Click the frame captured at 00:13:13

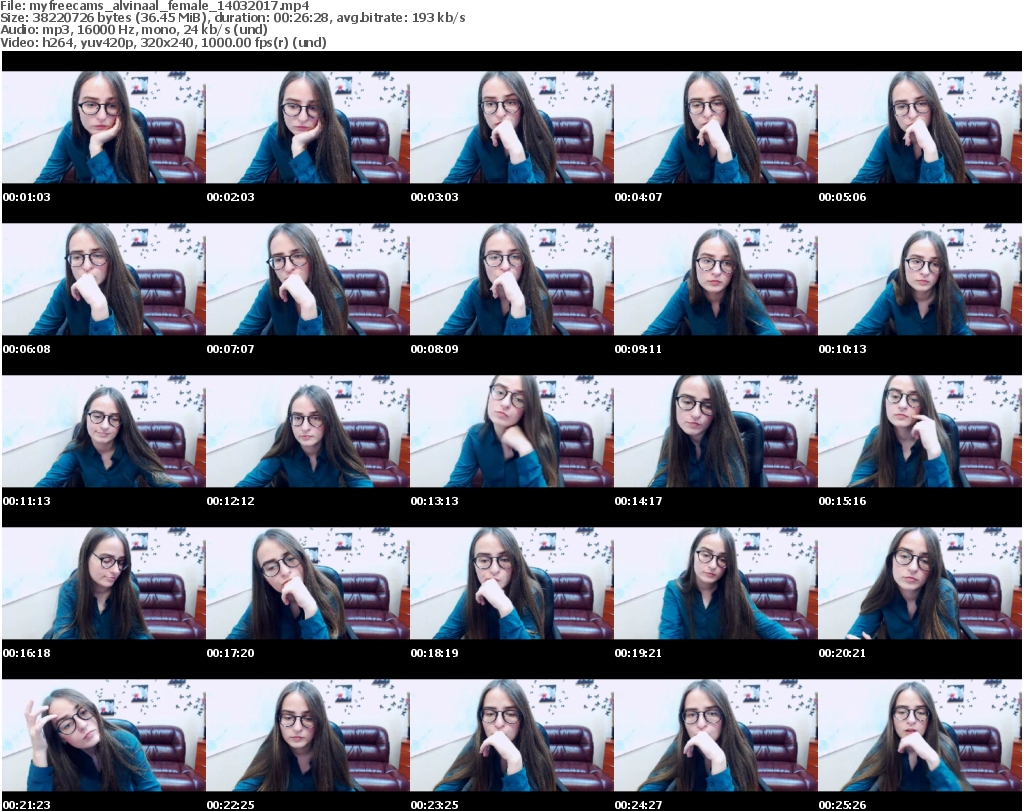[x=512, y=432]
